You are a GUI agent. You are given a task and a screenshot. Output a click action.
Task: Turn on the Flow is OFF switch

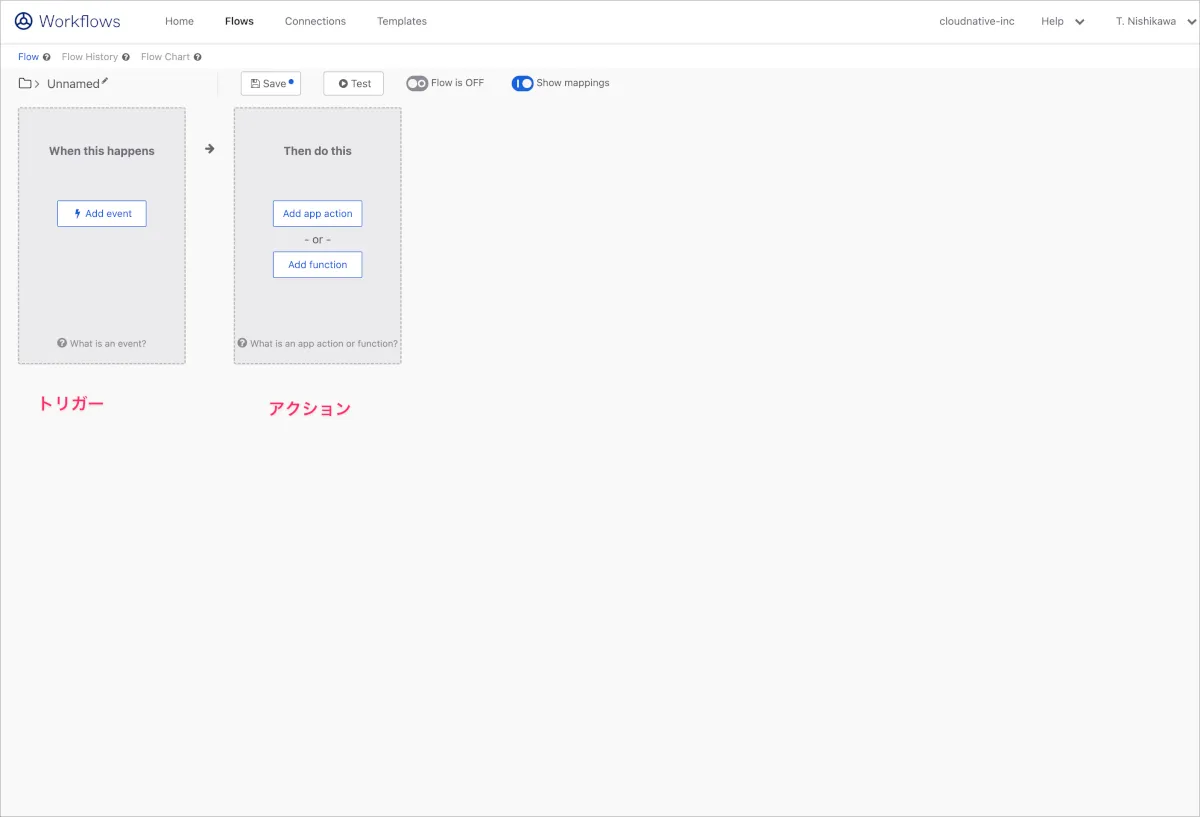[x=417, y=83]
